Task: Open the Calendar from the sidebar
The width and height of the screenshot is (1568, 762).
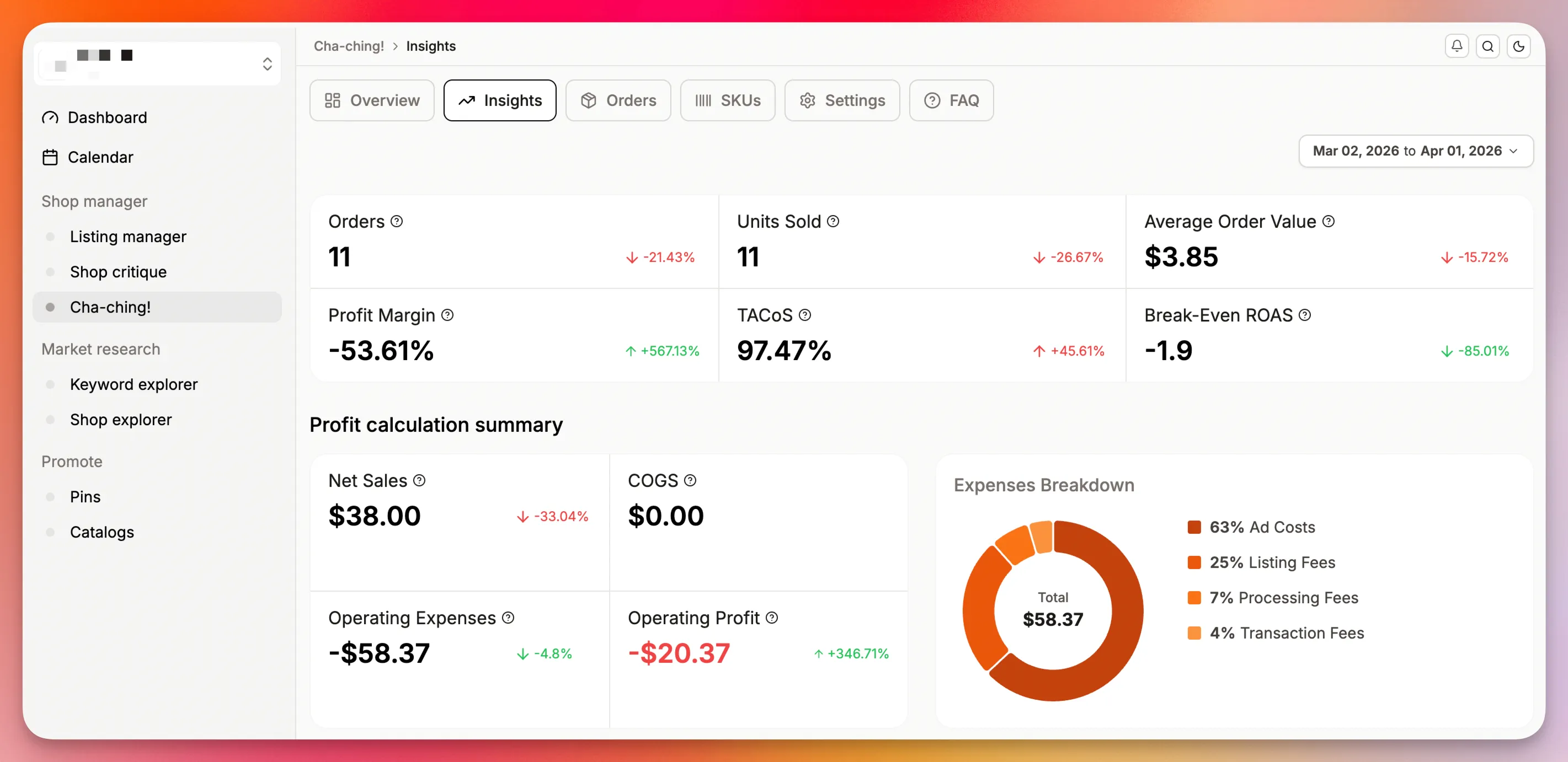Action: click(100, 157)
